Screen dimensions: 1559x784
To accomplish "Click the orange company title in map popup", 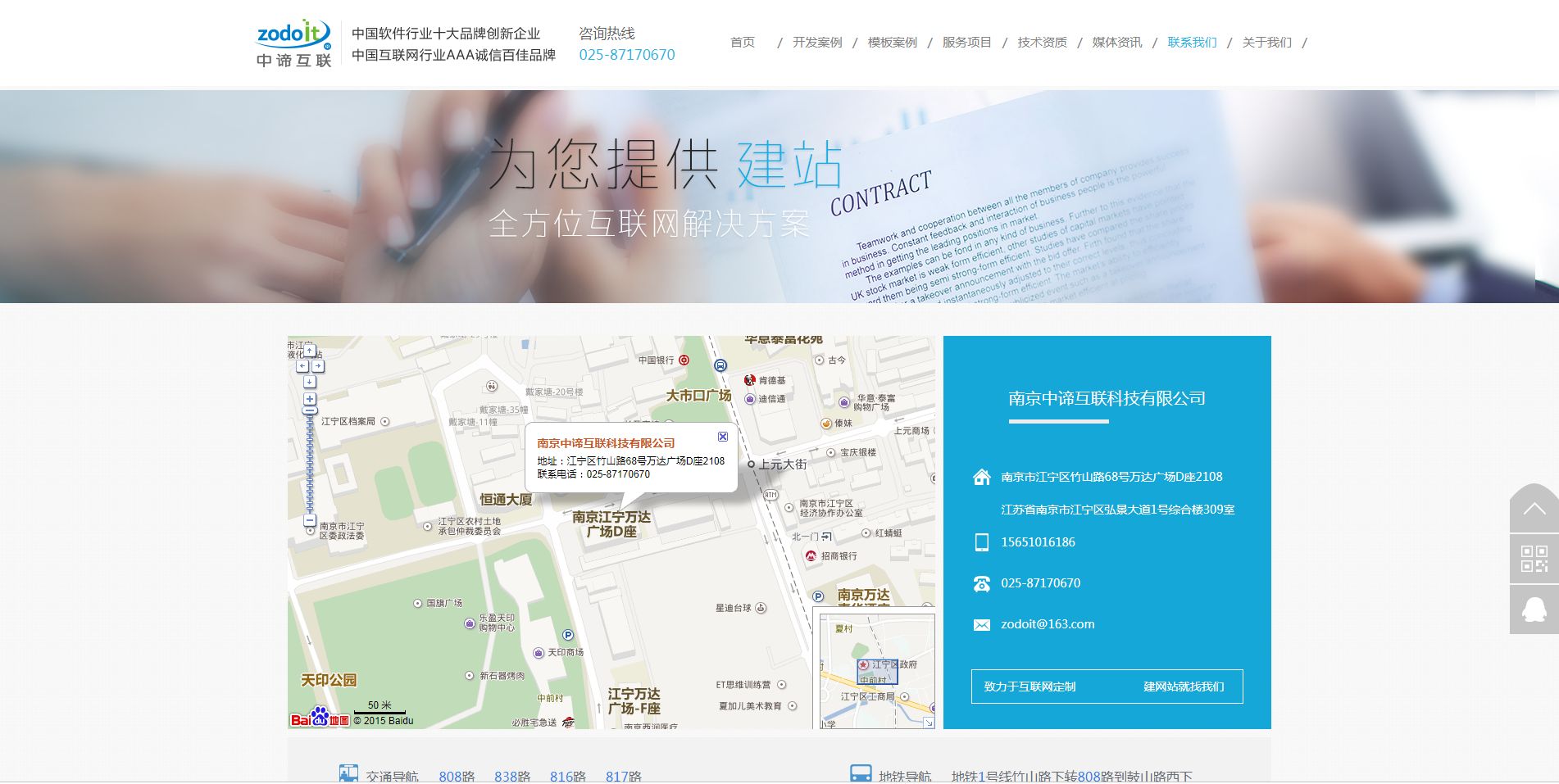I will pos(606,443).
